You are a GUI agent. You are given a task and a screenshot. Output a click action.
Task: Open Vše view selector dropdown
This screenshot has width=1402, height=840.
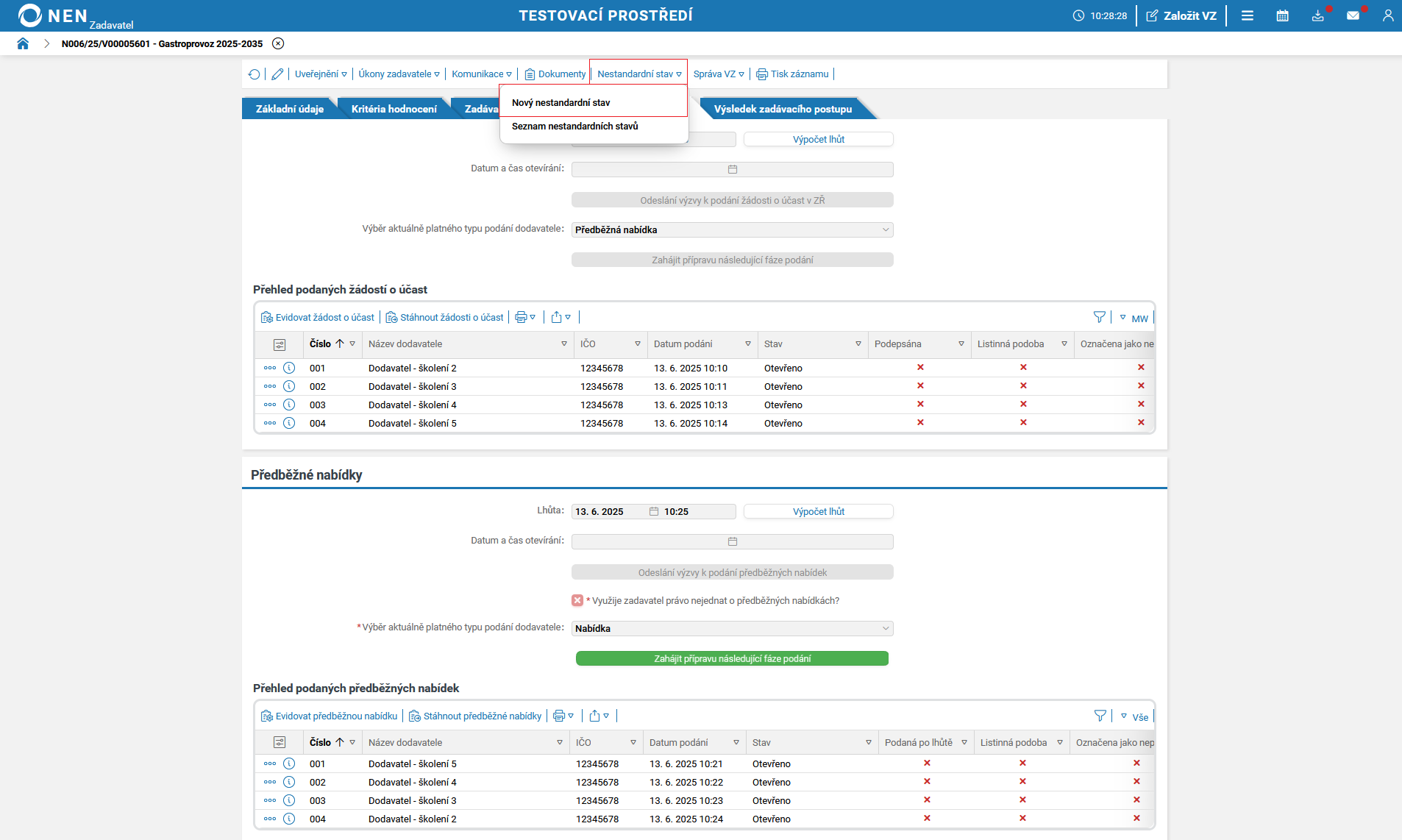click(1134, 716)
